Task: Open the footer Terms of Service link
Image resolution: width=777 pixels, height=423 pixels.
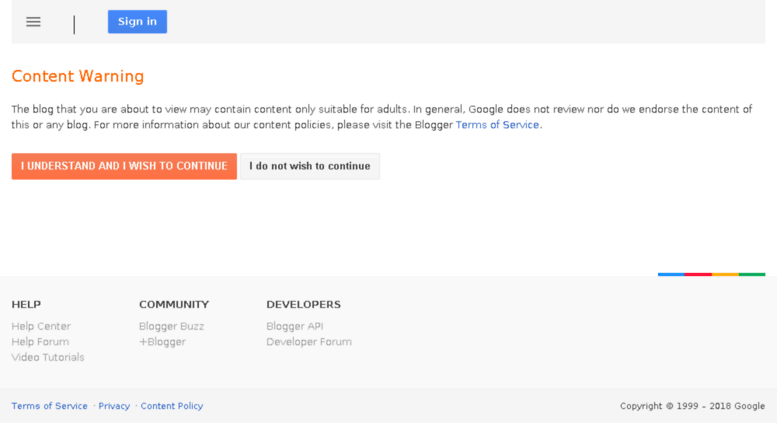Action: 50,406
